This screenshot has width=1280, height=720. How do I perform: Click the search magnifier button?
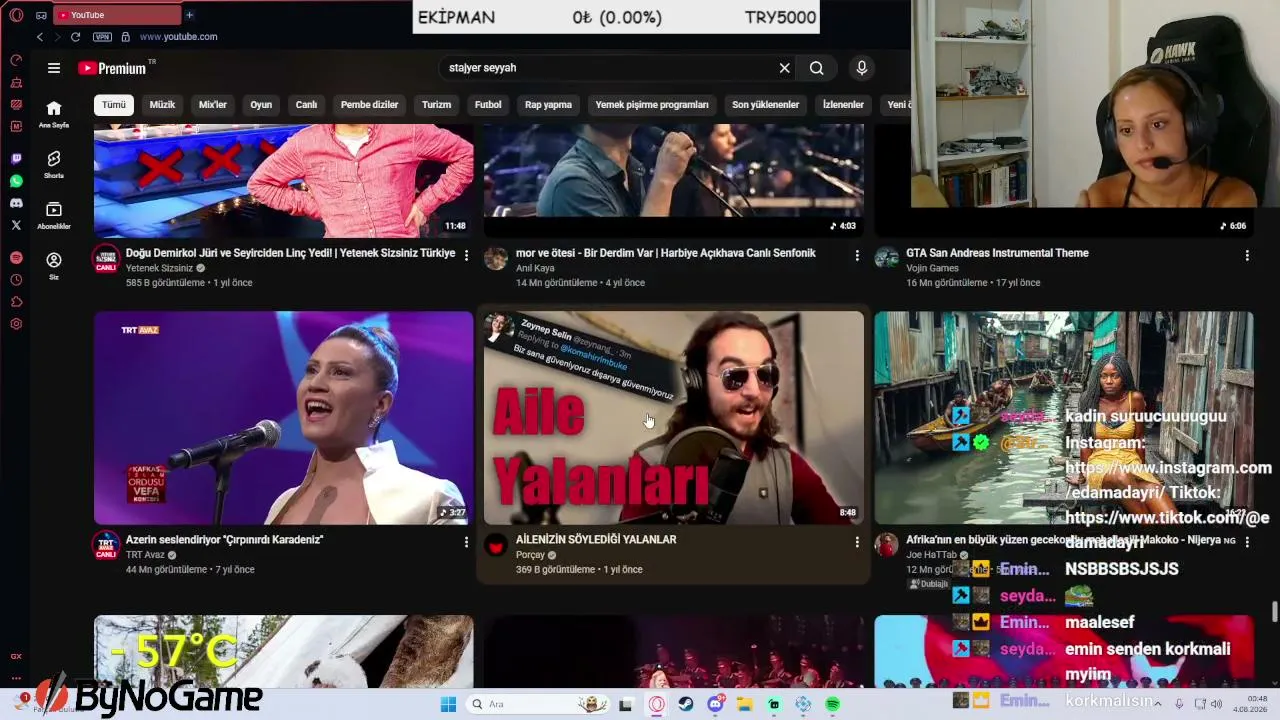817,68
